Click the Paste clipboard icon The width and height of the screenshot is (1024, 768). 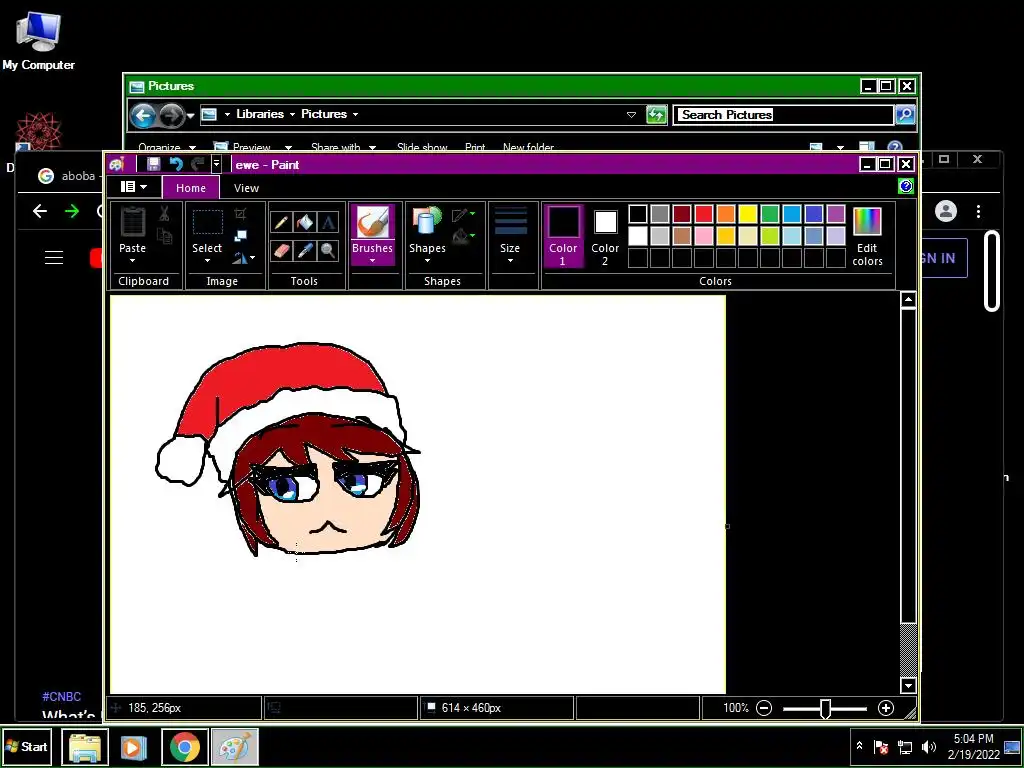pyautogui.click(x=133, y=222)
